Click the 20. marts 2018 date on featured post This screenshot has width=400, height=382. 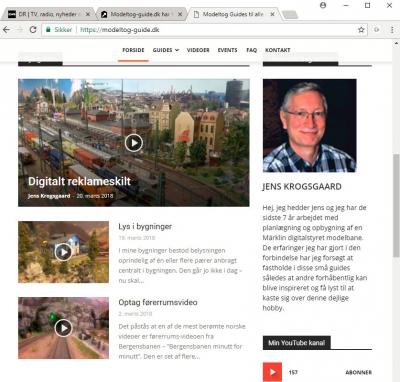click(x=95, y=196)
